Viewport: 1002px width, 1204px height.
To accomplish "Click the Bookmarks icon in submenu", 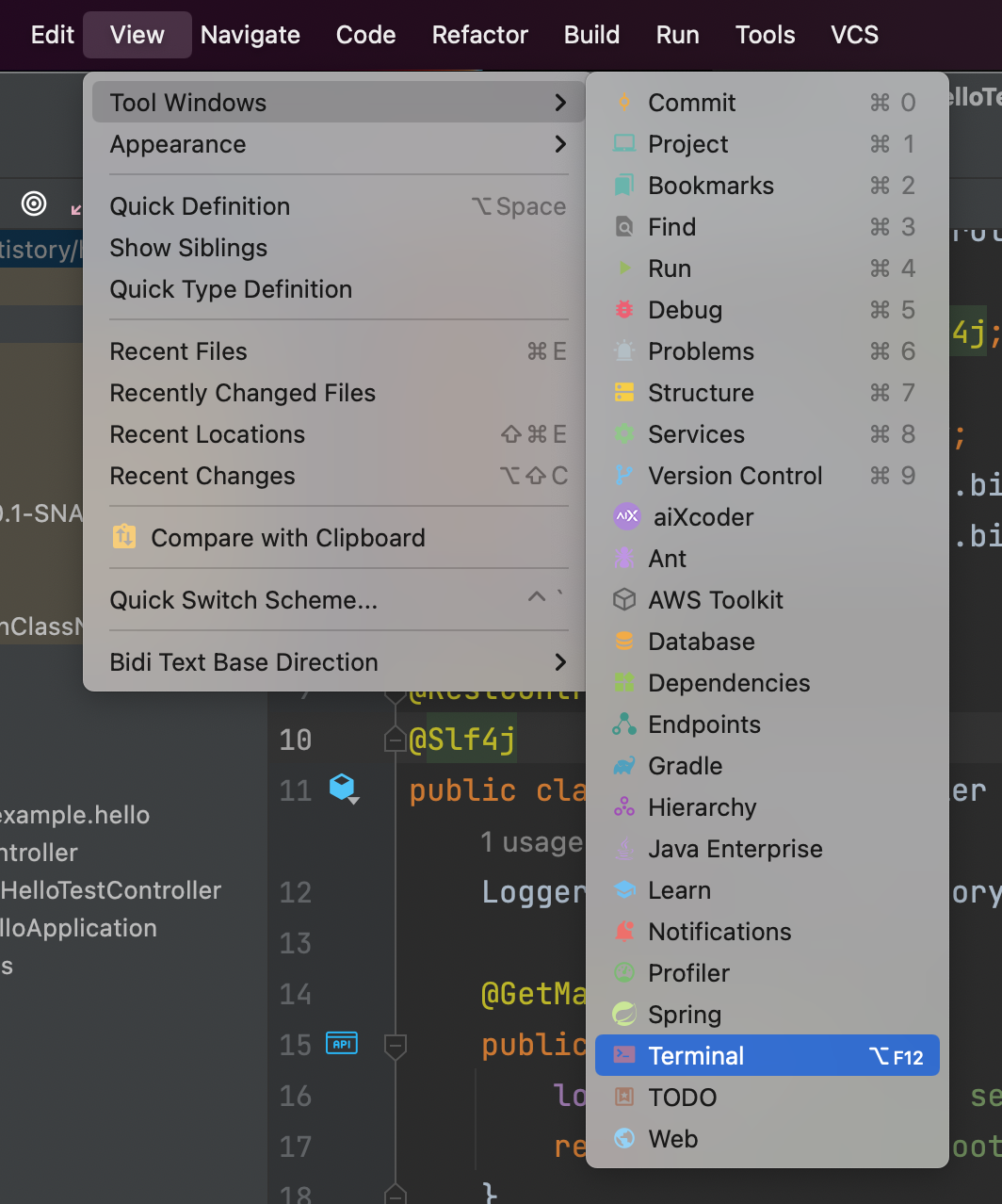I will (x=623, y=185).
